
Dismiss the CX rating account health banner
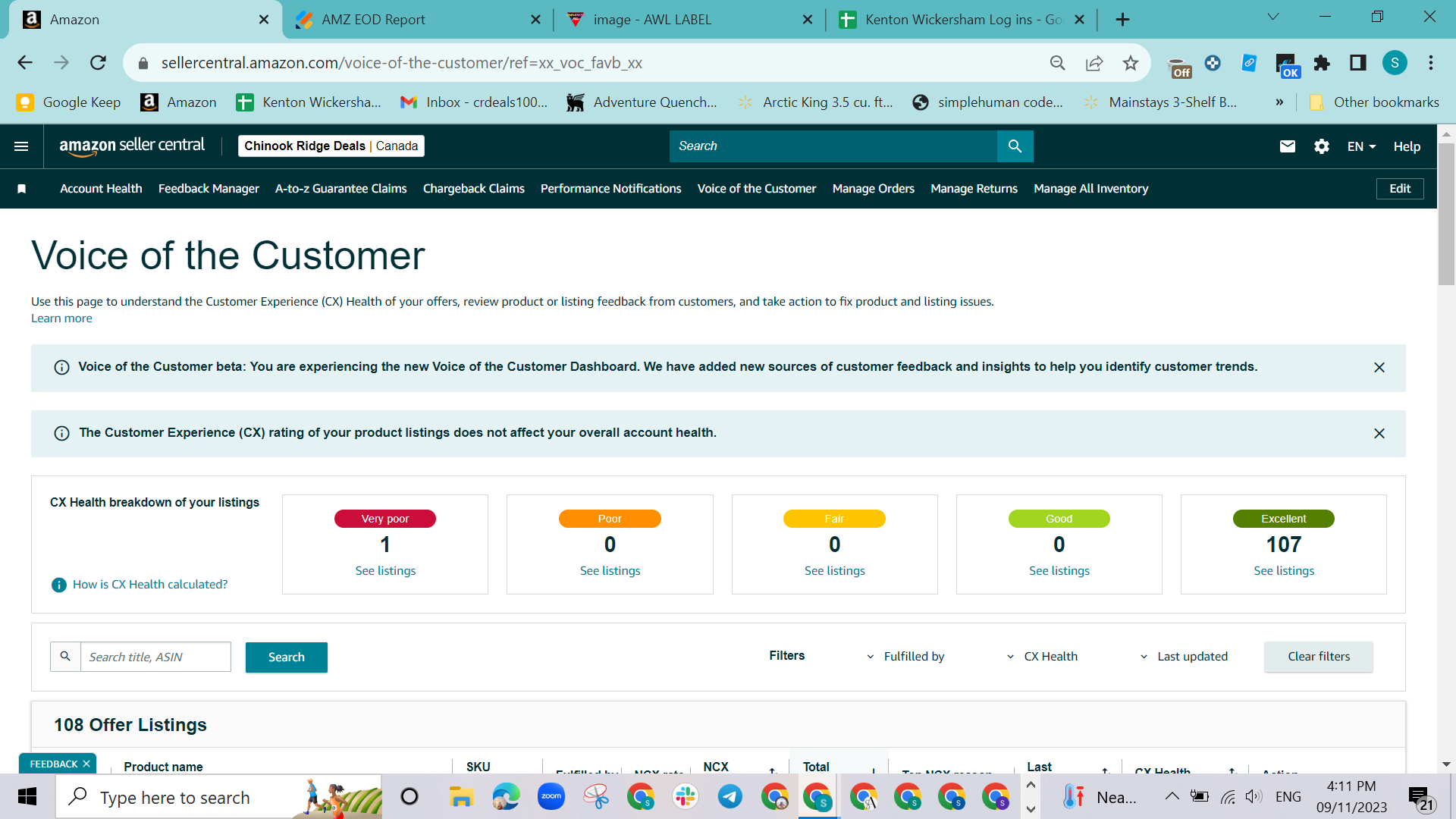1379,434
